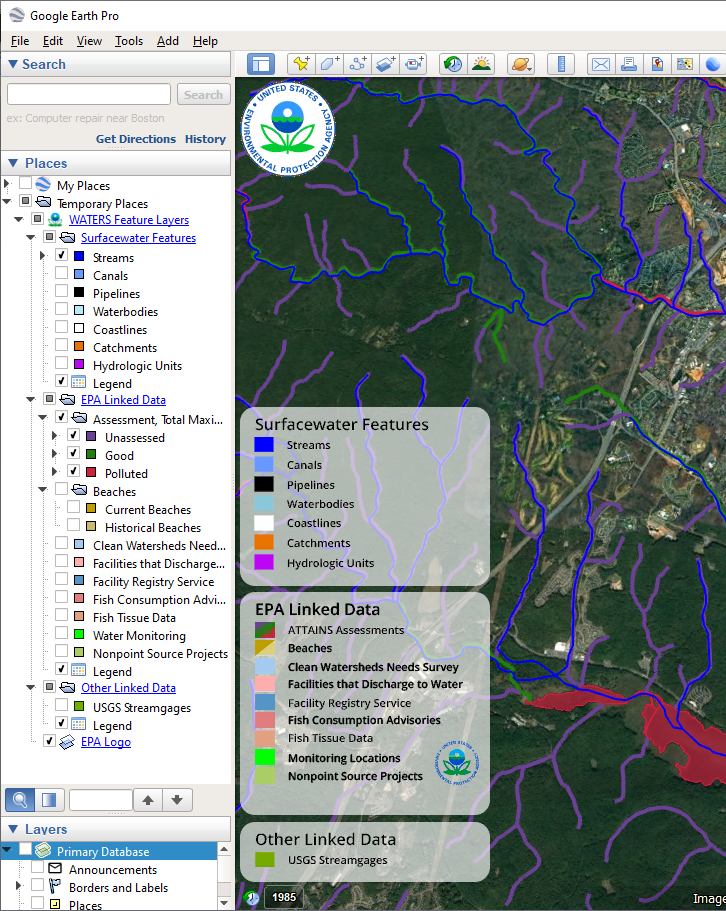This screenshot has width=726, height=911.
Task: Move selected place down with arrow button
Action: point(177,800)
